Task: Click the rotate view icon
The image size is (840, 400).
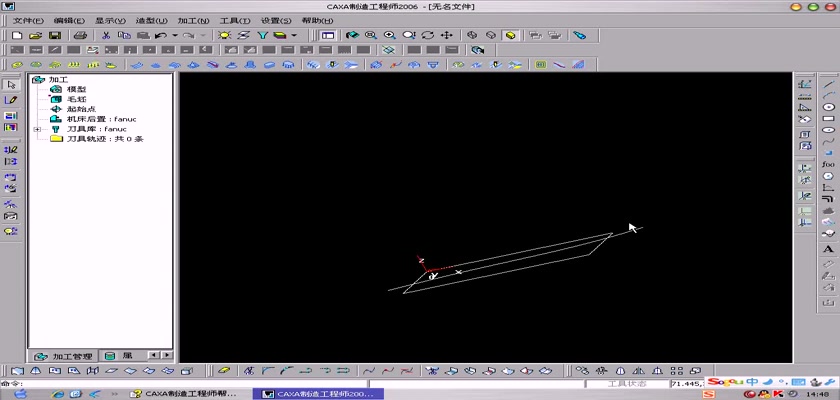Action: click(428, 35)
